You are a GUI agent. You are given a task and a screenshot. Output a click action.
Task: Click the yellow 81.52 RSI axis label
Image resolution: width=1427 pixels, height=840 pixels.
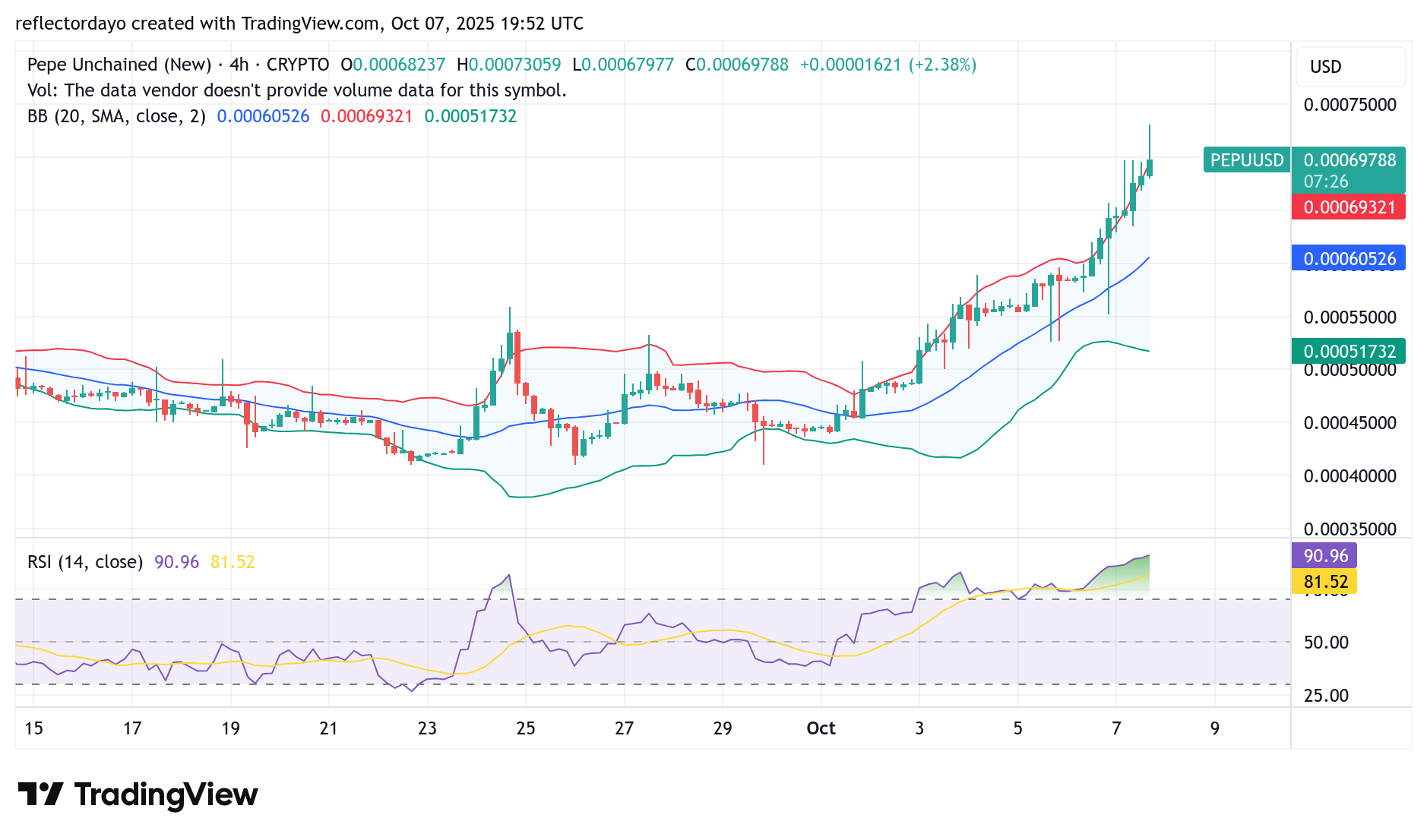click(x=1324, y=583)
